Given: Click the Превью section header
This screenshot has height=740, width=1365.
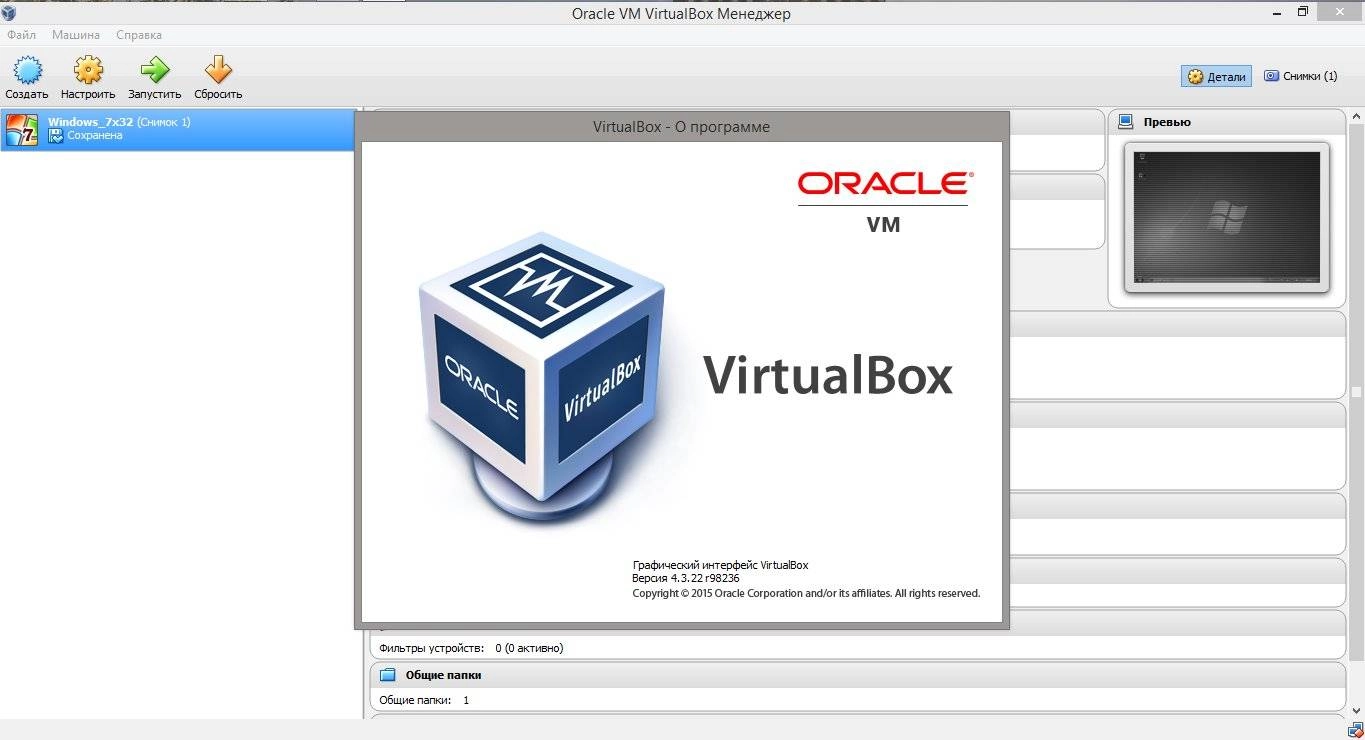Looking at the screenshot, I should pyautogui.click(x=1226, y=122).
